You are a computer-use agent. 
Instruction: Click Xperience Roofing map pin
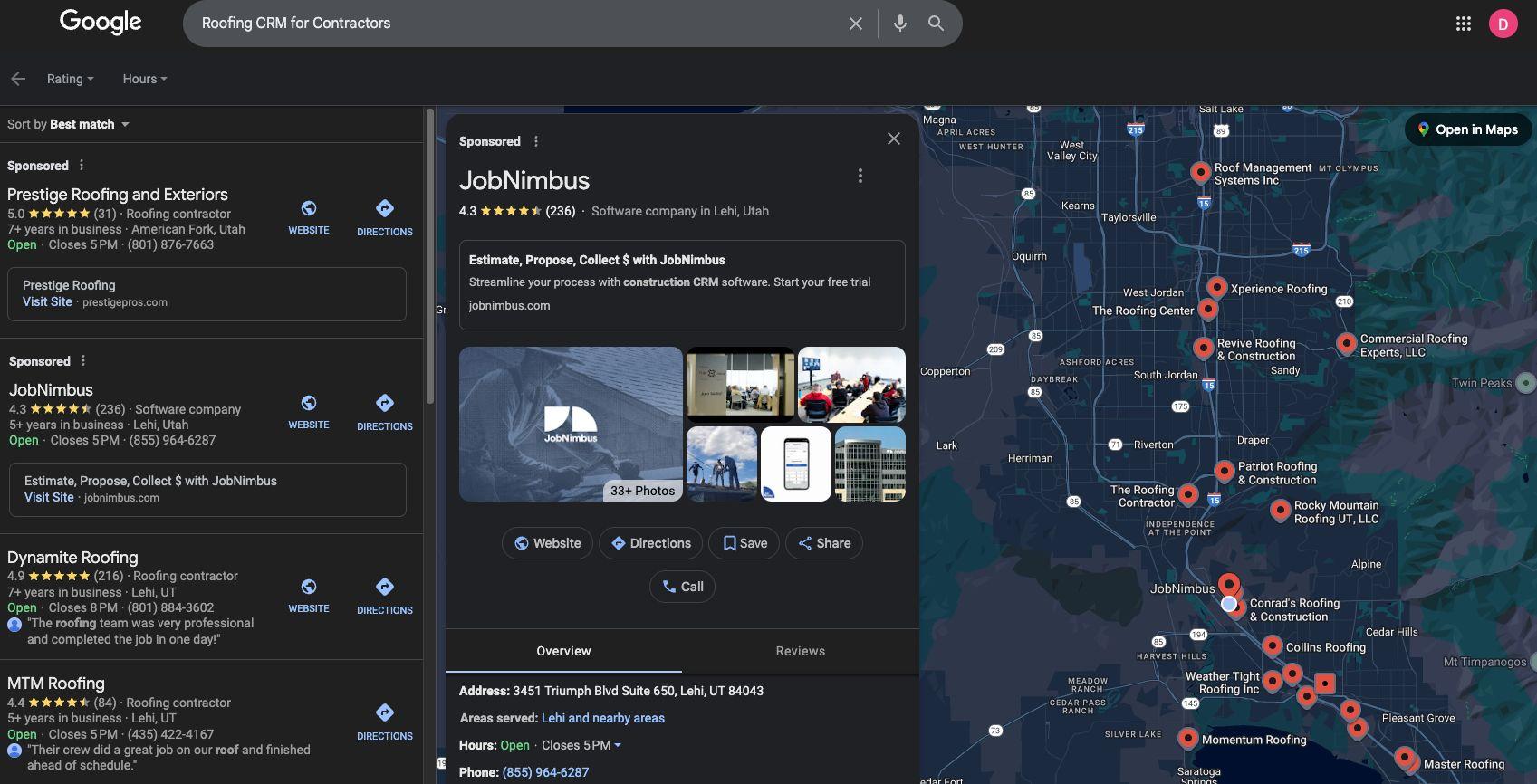(x=1217, y=288)
